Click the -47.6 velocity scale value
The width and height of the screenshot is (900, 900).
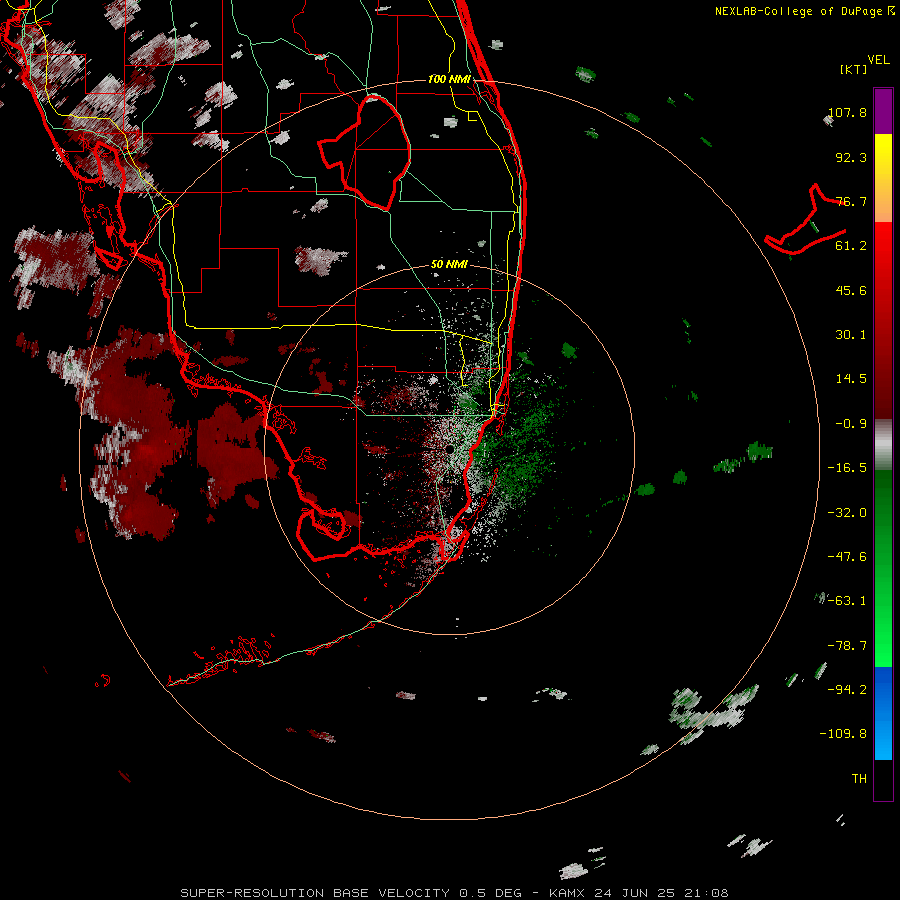[847, 557]
